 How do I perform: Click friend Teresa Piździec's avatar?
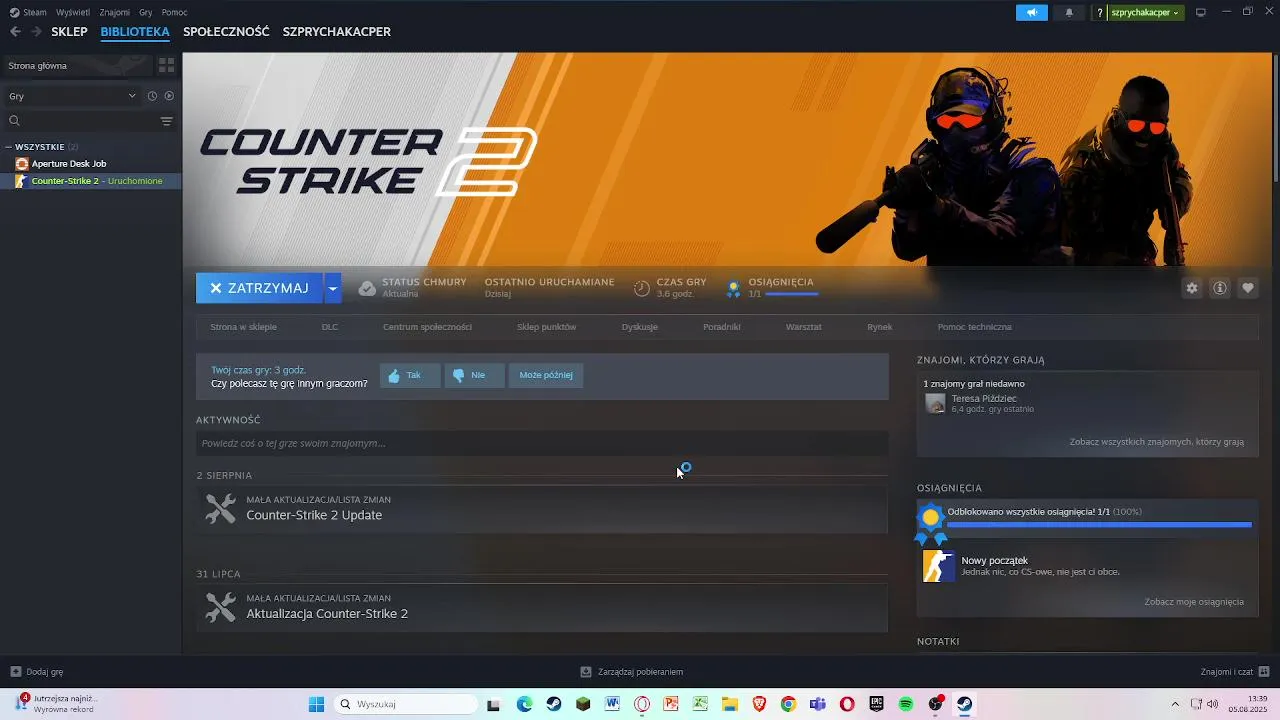pos(935,403)
